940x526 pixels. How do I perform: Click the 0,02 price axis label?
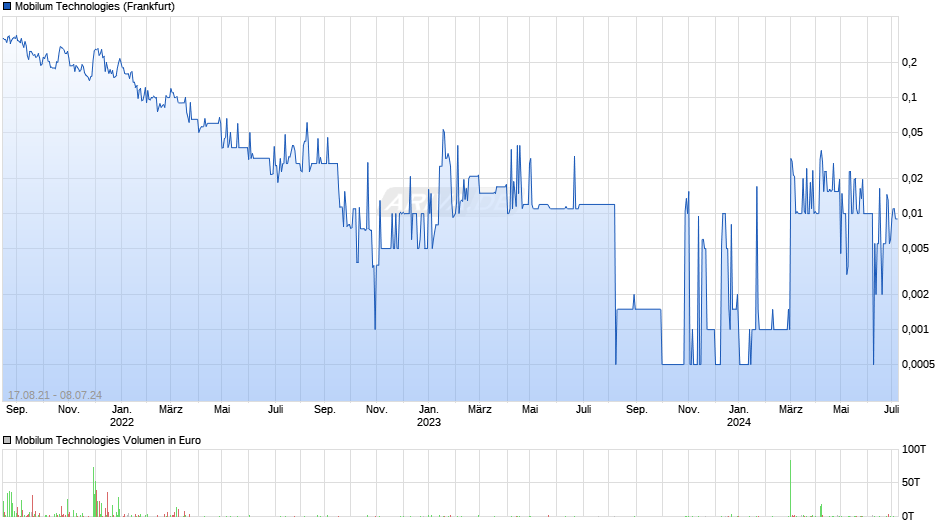(x=912, y=178)
